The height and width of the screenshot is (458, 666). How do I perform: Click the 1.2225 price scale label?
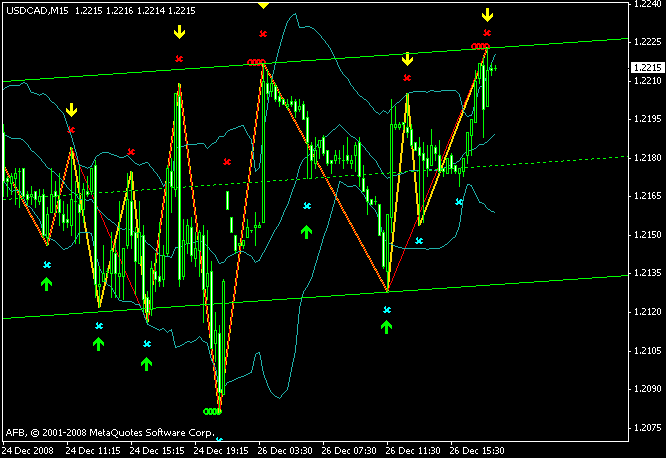pyautogui.click(x=647, y=42)
